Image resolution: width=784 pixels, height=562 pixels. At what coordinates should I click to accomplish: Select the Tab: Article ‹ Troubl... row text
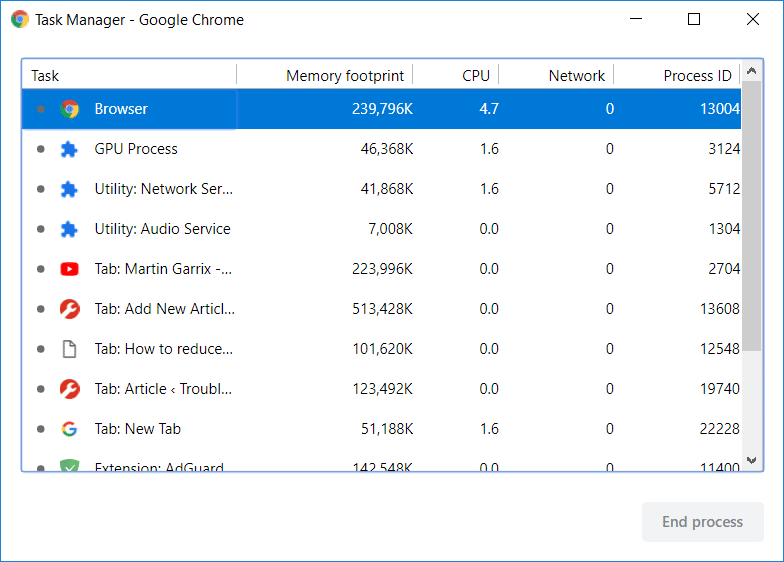(163, 389)
